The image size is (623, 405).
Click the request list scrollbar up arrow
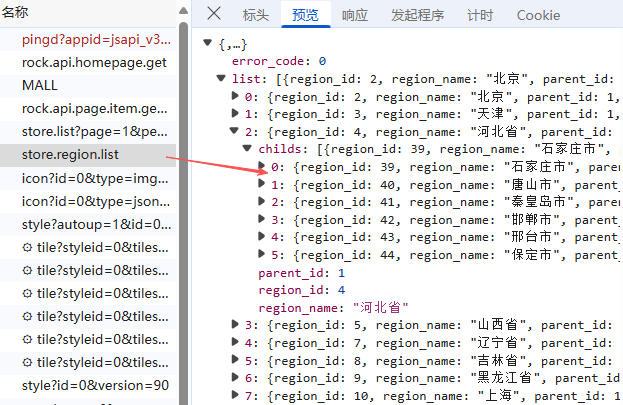pos(183,11)
